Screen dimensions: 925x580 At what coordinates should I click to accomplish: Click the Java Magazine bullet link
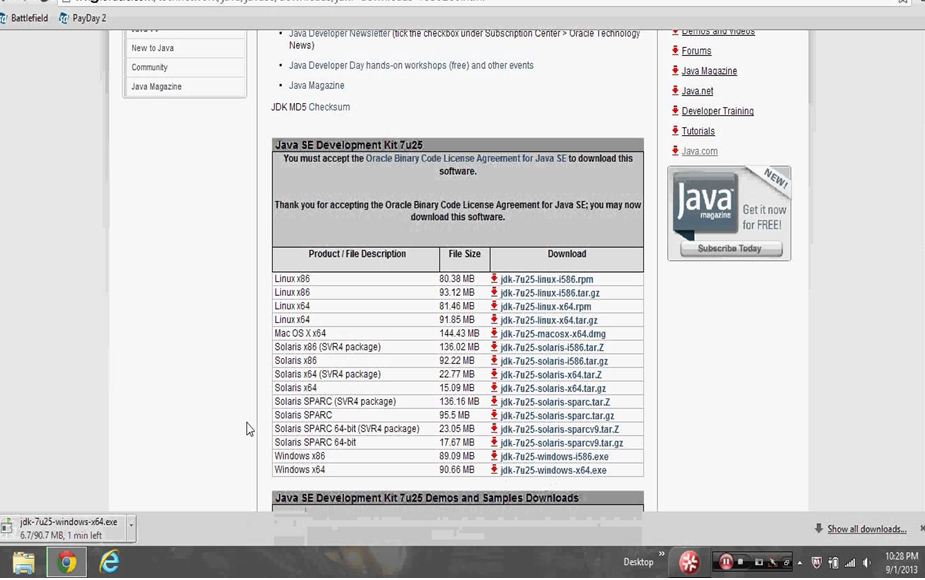point(316,86)
